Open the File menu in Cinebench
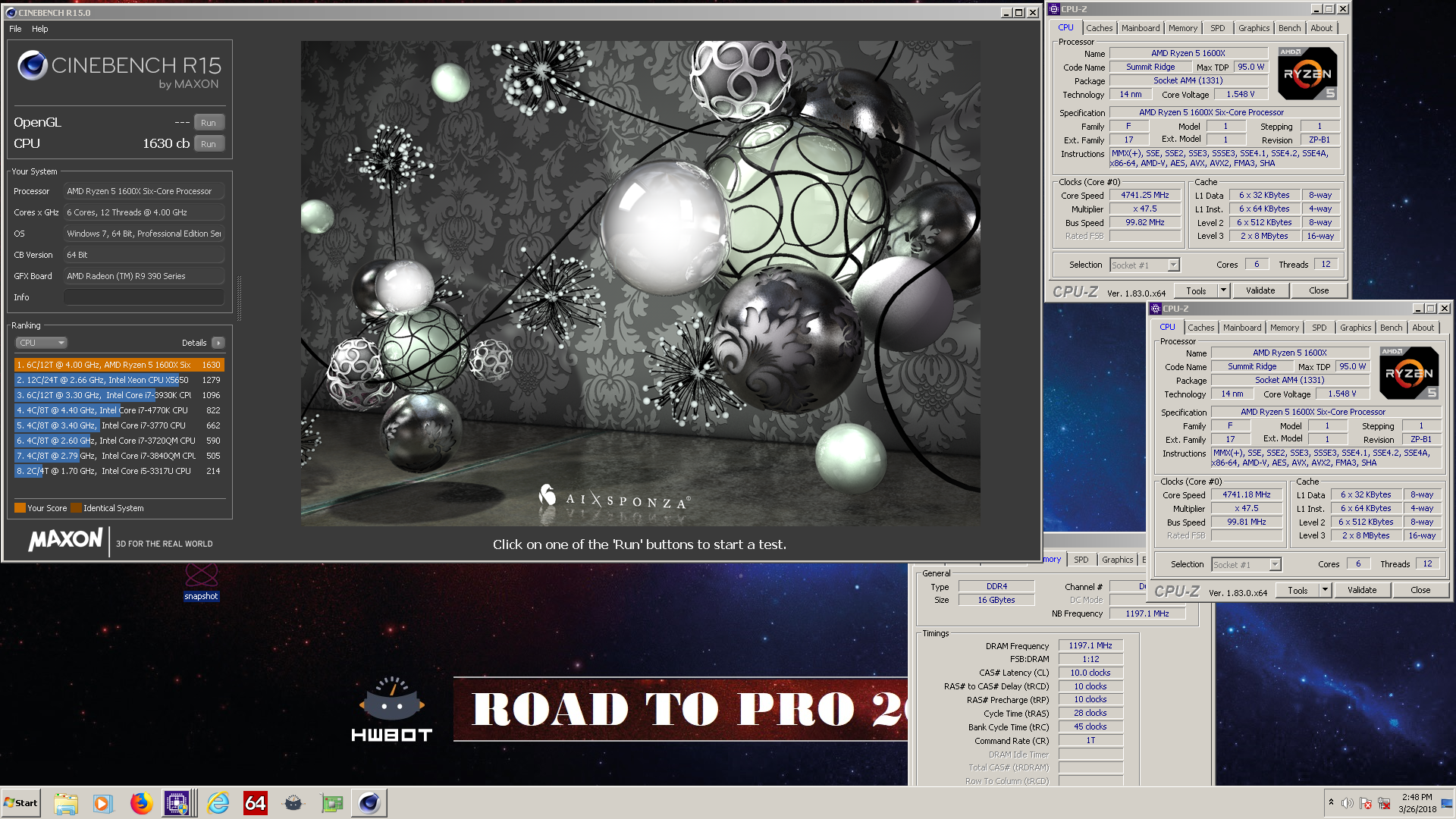 (x=15, y=29)
